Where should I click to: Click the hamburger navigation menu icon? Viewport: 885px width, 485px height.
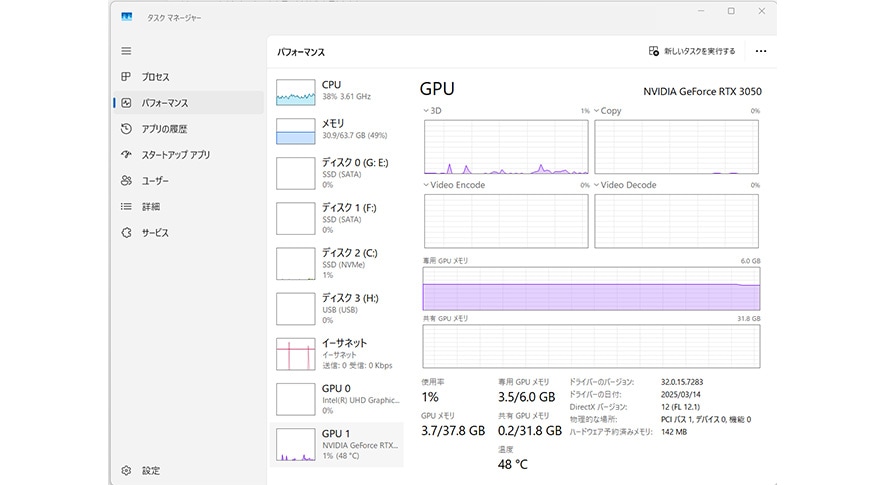pyautogui.click(x=126, y=51)
